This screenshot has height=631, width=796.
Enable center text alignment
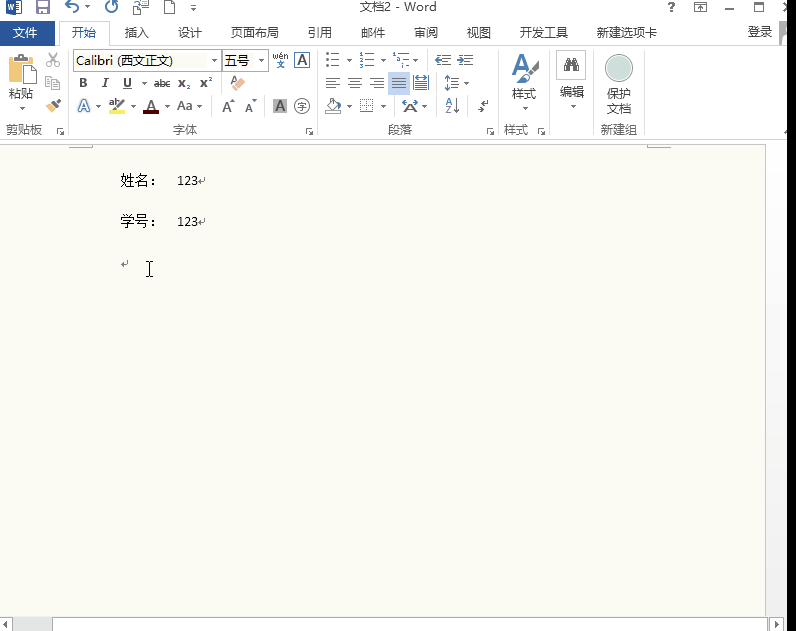point(355,83)
